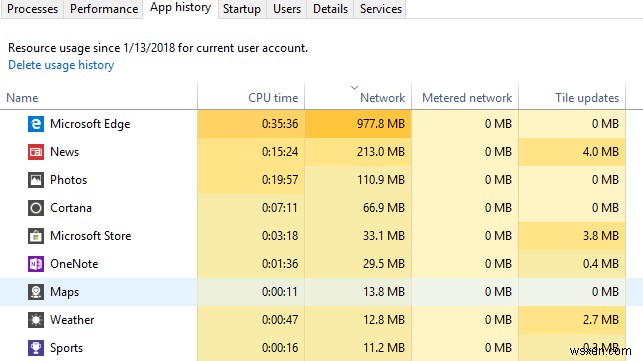Select the Maps row name

[x=64, y=292]
